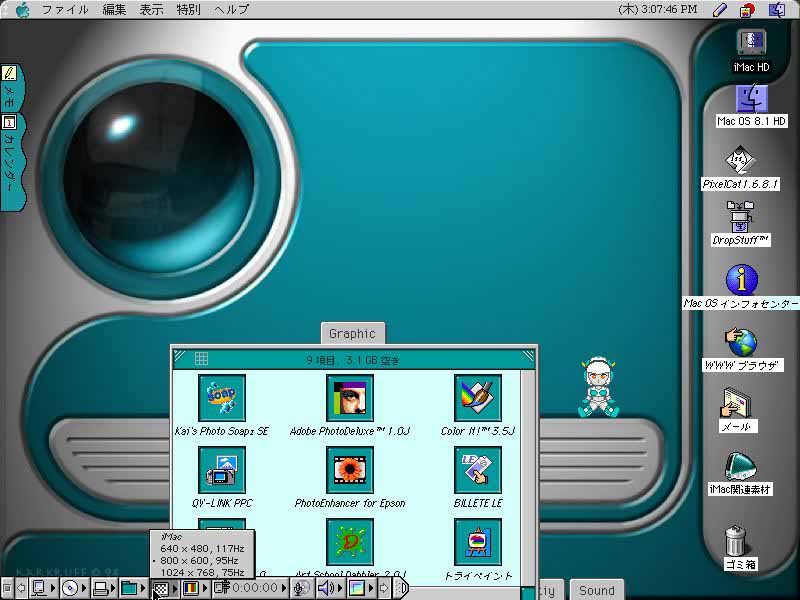Image resolution: width=800 pixels, height=600 pixels.
Task: Choose 1024 × 768, 75Hz resolution
Action: click(x=203, y=572)
